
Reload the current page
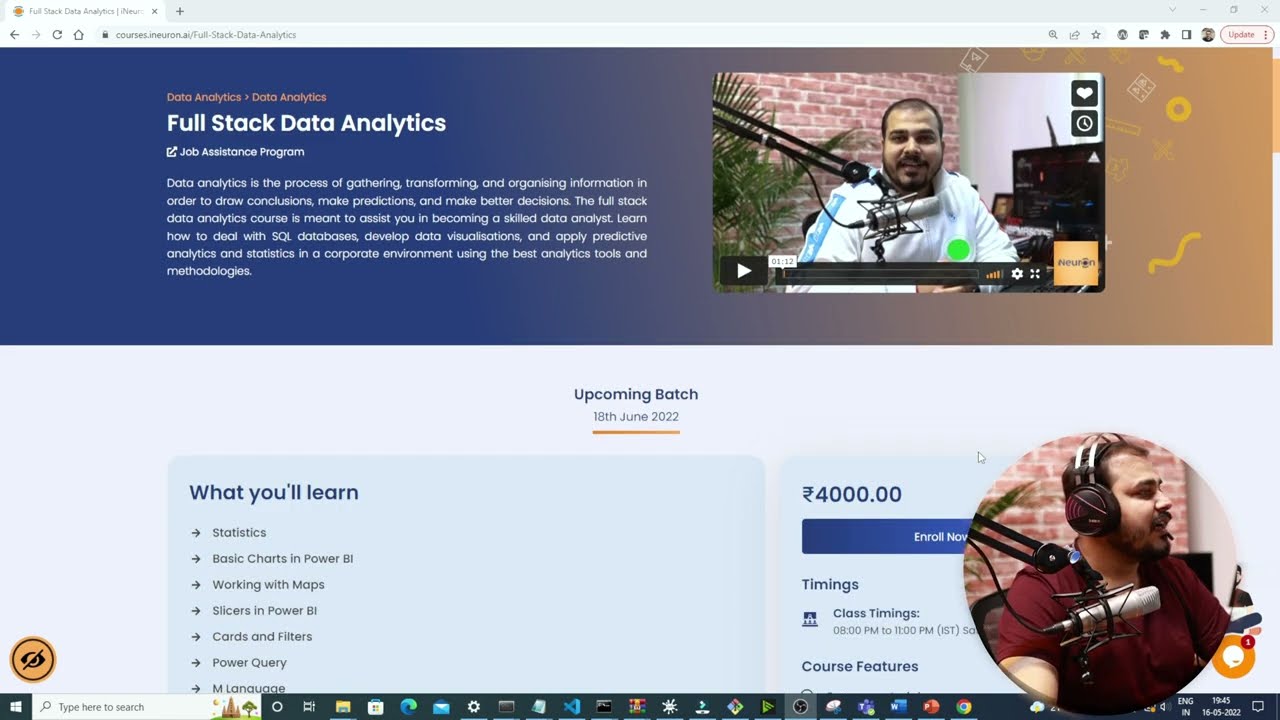coord(57,34)
